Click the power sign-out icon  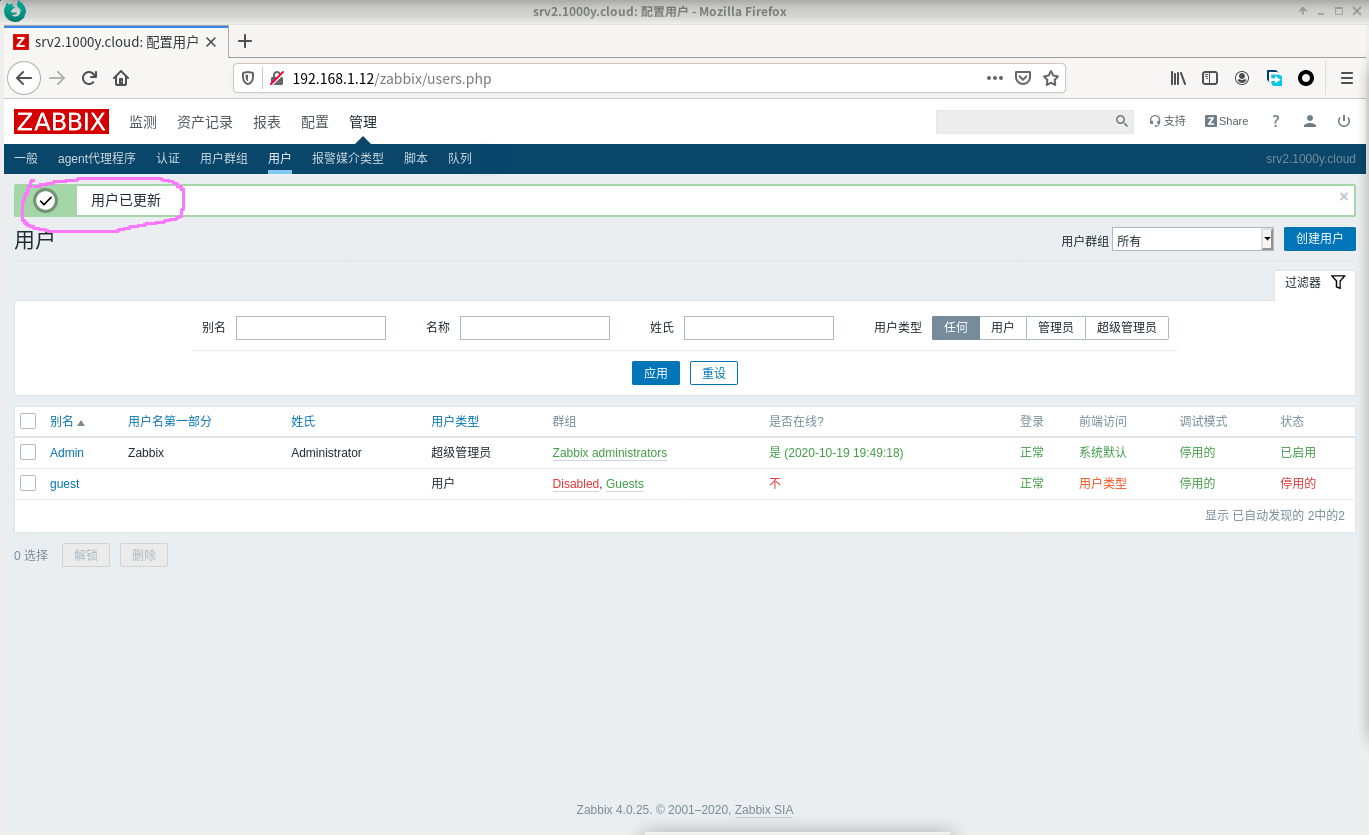point(1343,121)
